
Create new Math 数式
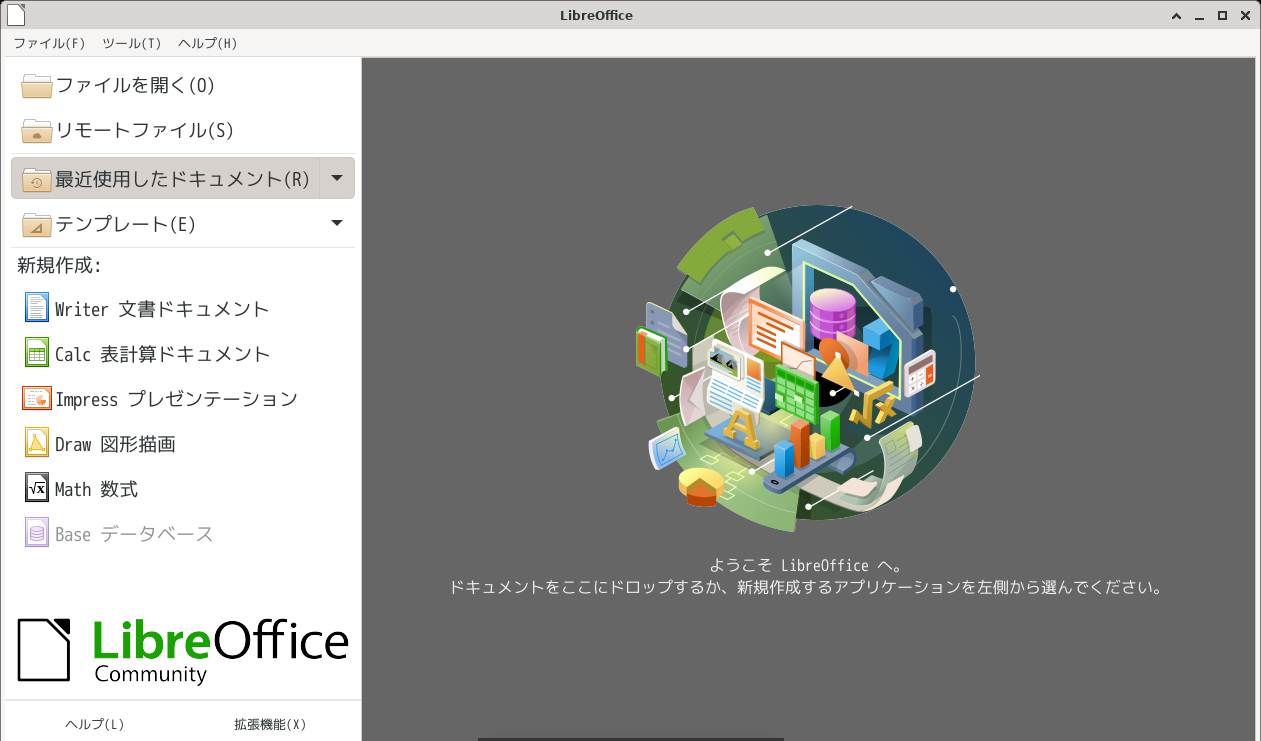183,488
